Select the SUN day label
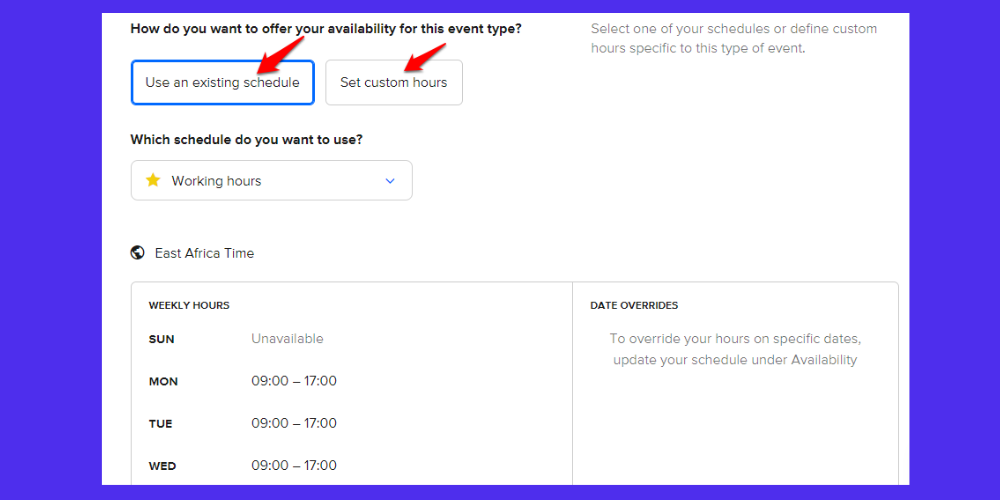 click(161, 339)
